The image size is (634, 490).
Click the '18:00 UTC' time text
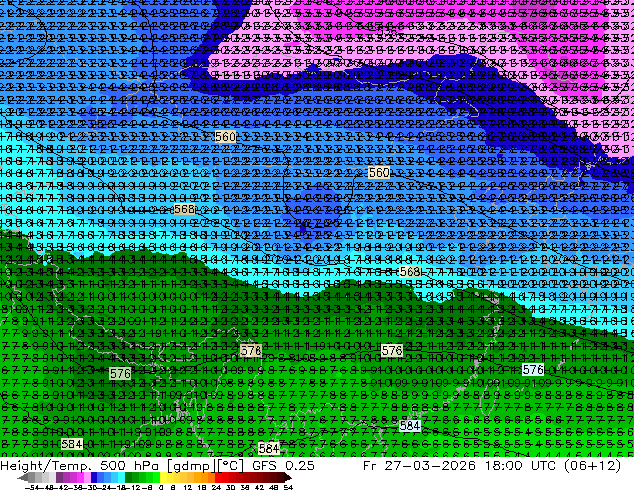click(522, 466)
